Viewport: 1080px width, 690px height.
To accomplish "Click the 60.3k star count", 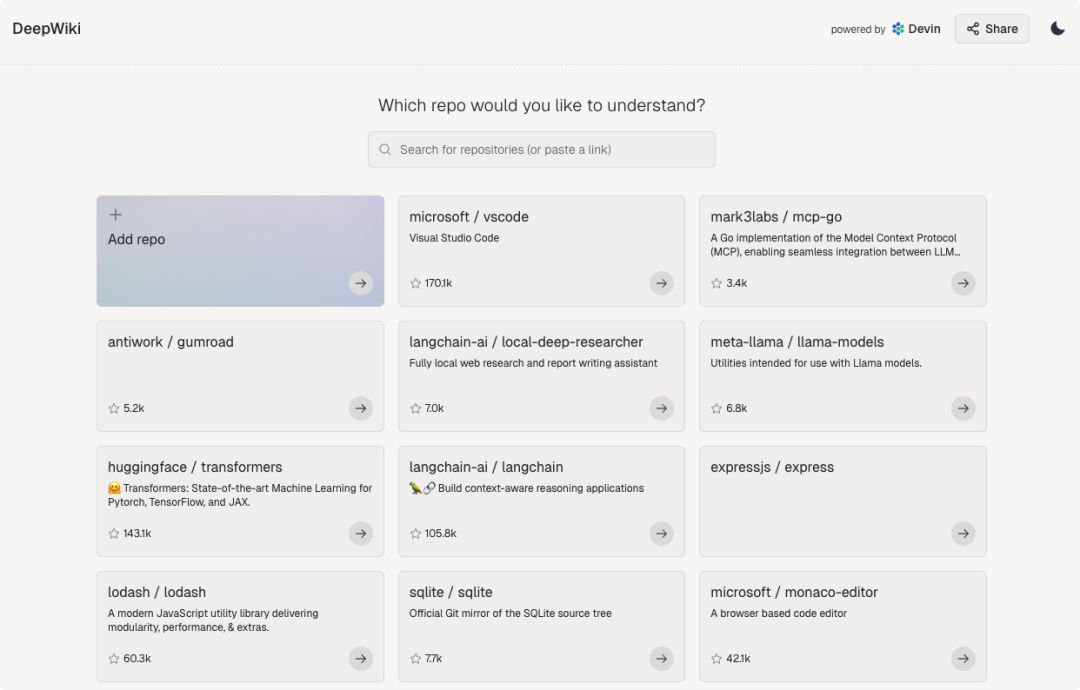I will pos(137,659).
